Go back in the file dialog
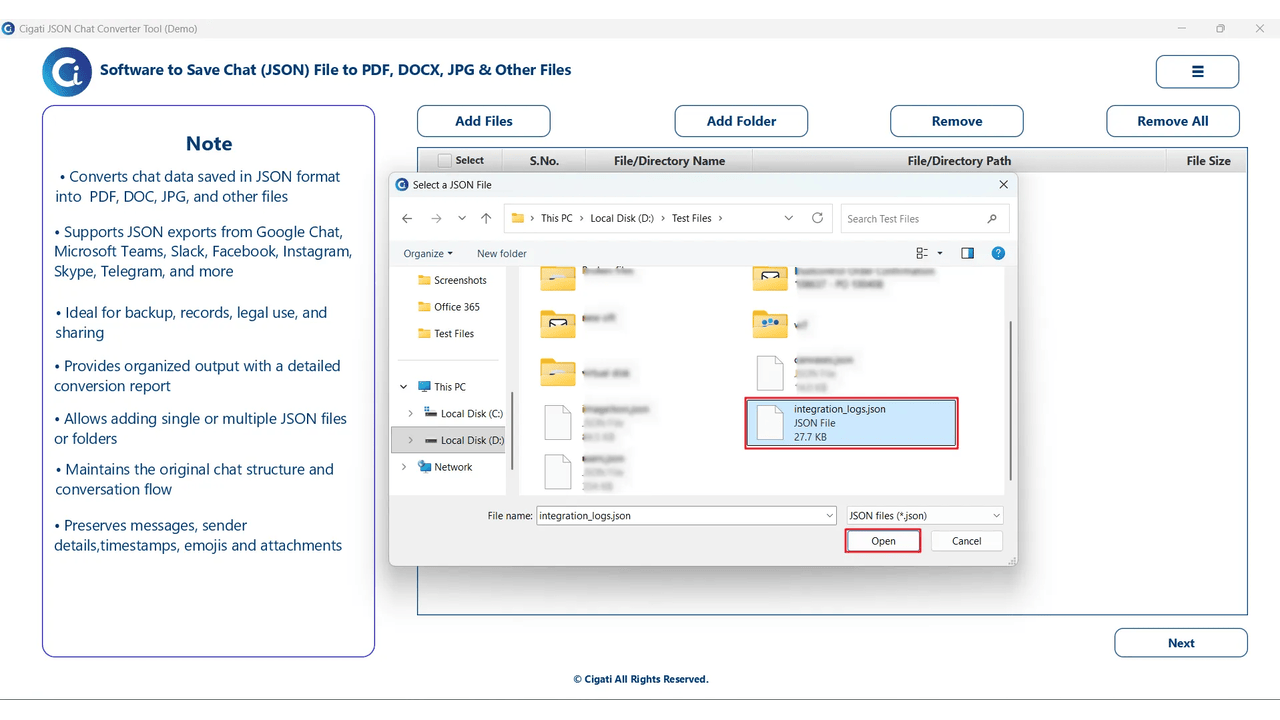Viewport: 1280px width, 720px height. click(407, 218)
